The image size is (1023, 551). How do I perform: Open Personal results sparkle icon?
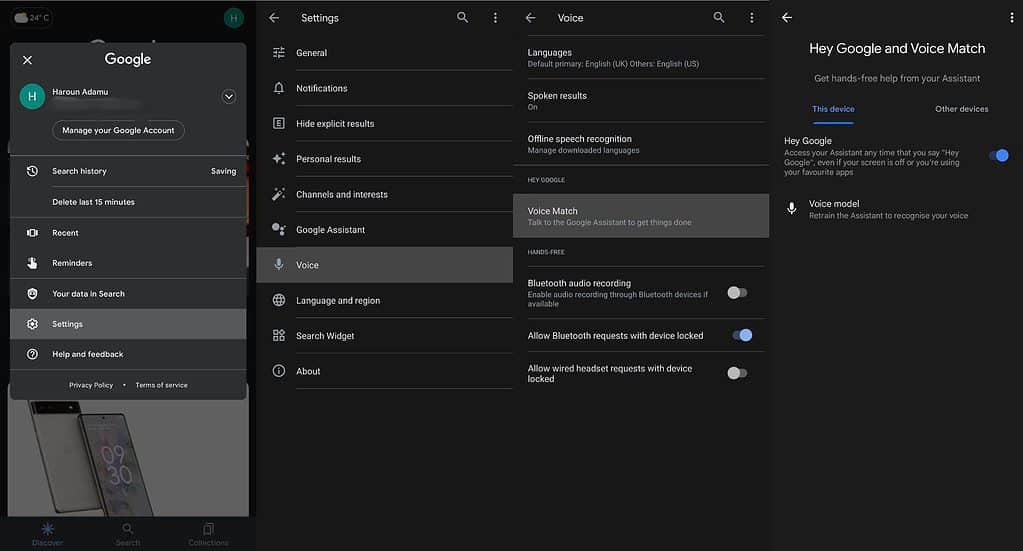pos(279,158)
